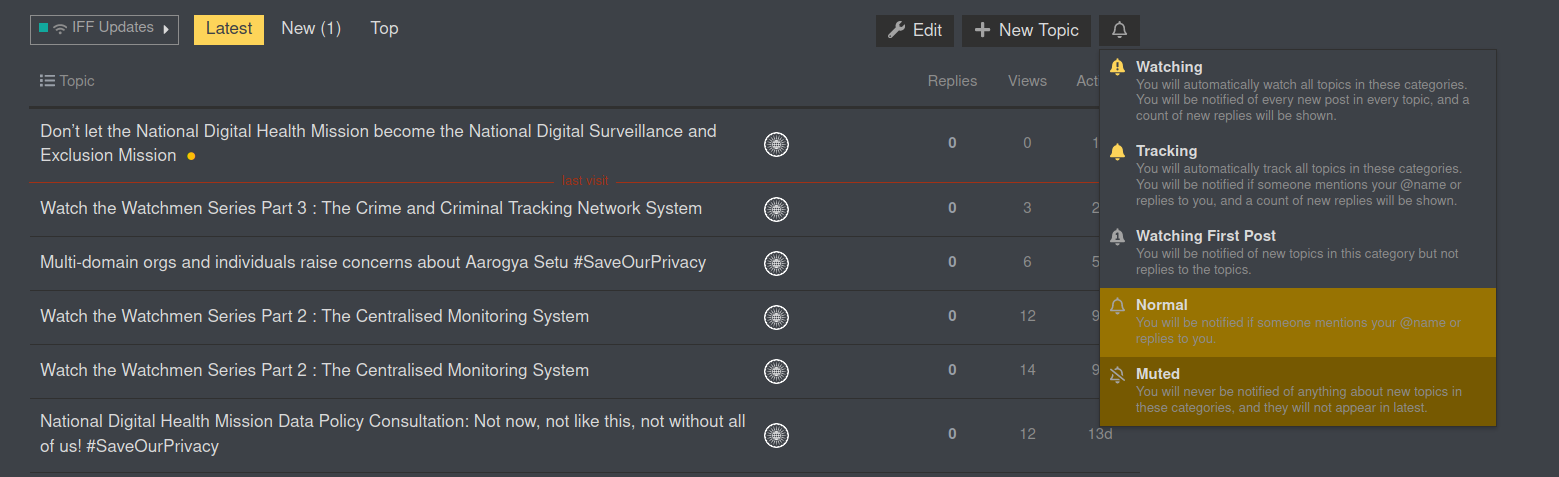Open the IFF Updates category dropdown

tap(104, 29)
